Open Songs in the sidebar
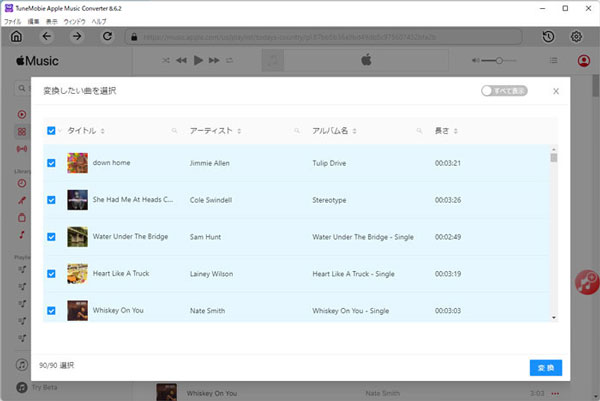This screenshot has height=401, width=600. tap(22, 235)
